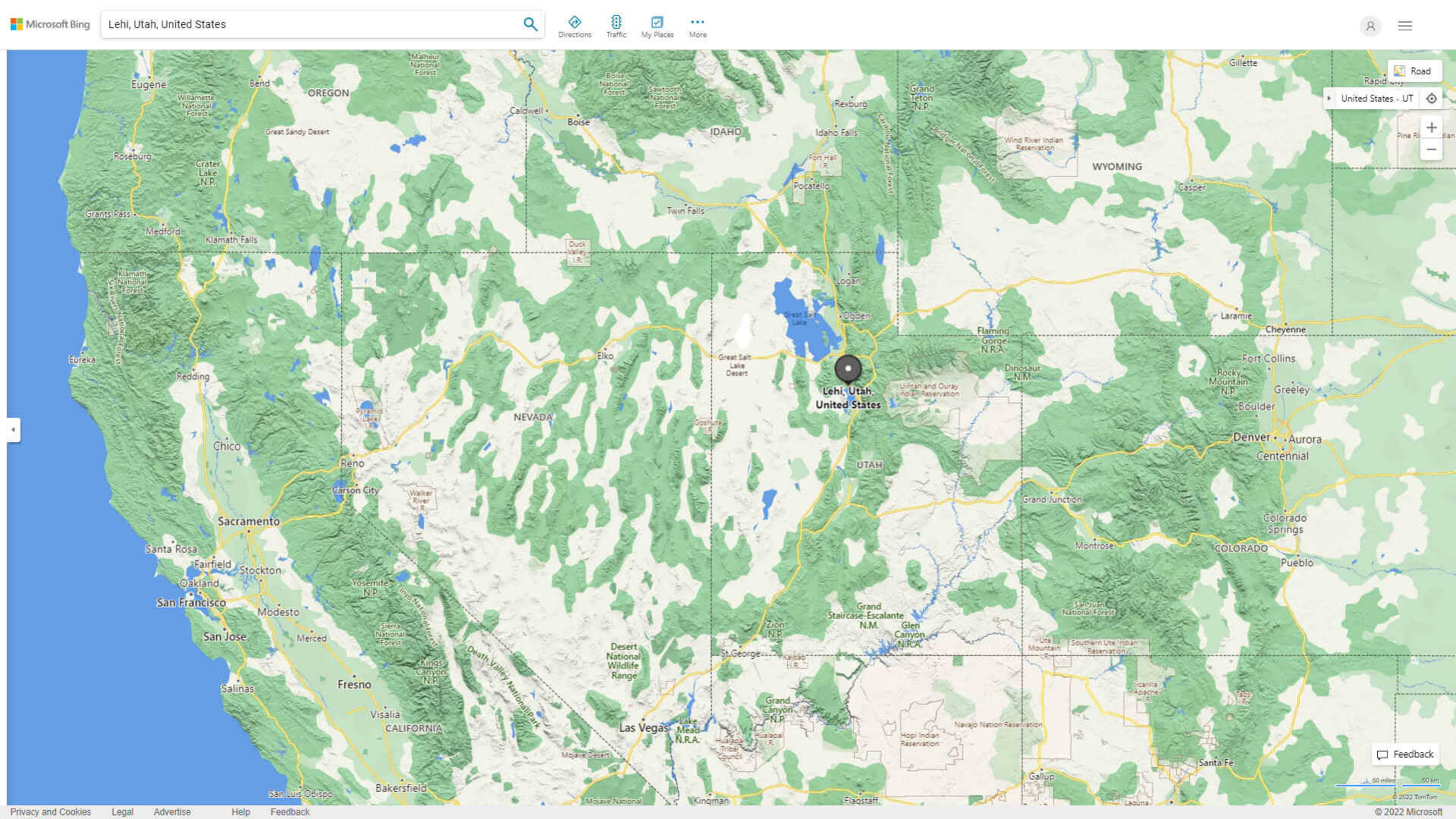The image size is (1456, 819).
Task: Click the Legal link
Action: [x=121, y=811]
